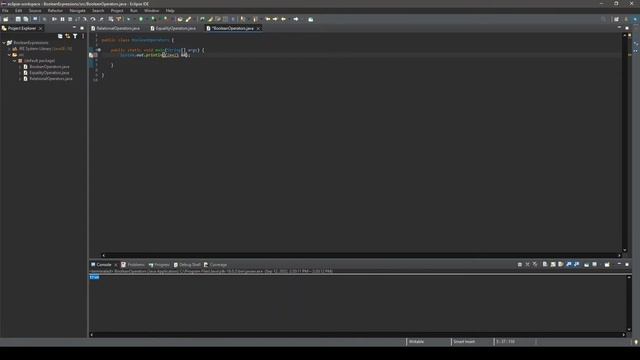
Task: Click Remove Launch icon in Console toolbar
Action: pos(527,264)
